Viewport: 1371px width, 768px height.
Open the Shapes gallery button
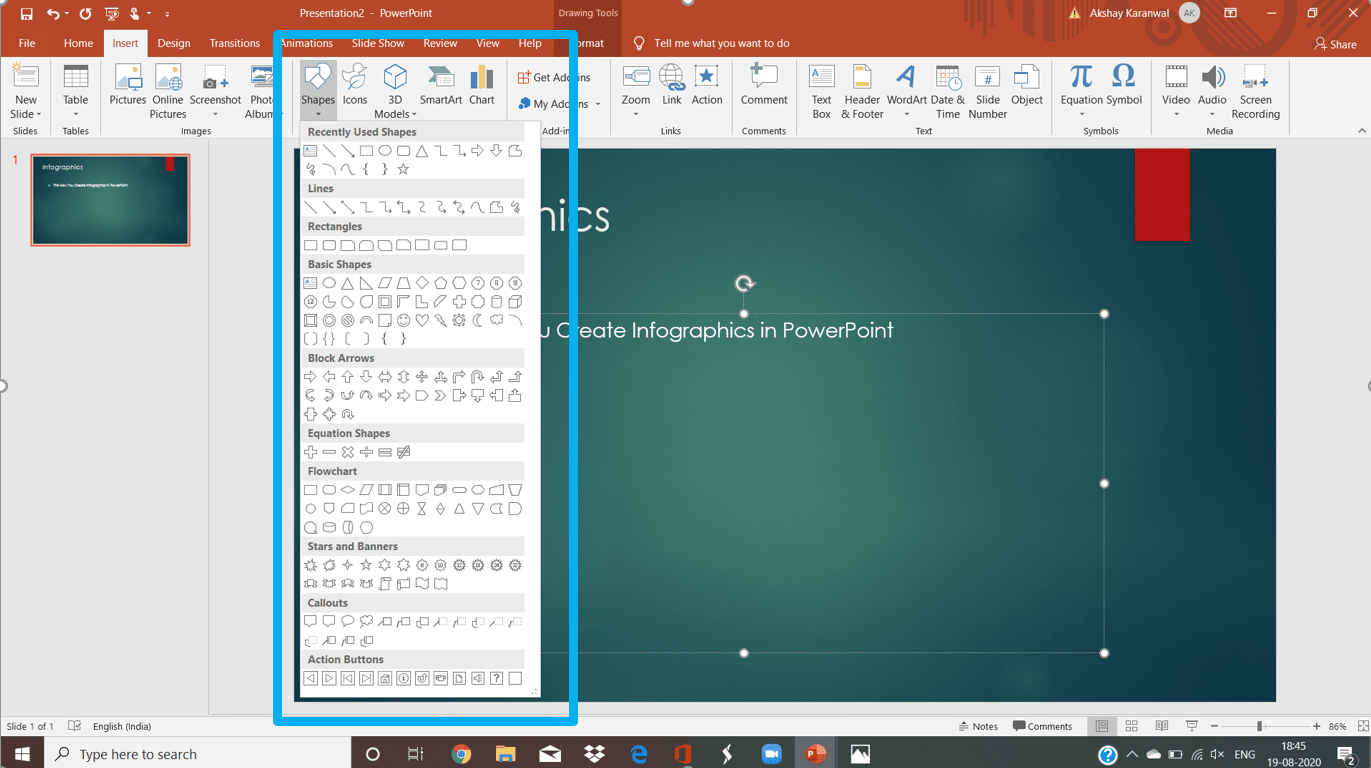point(317,88)
